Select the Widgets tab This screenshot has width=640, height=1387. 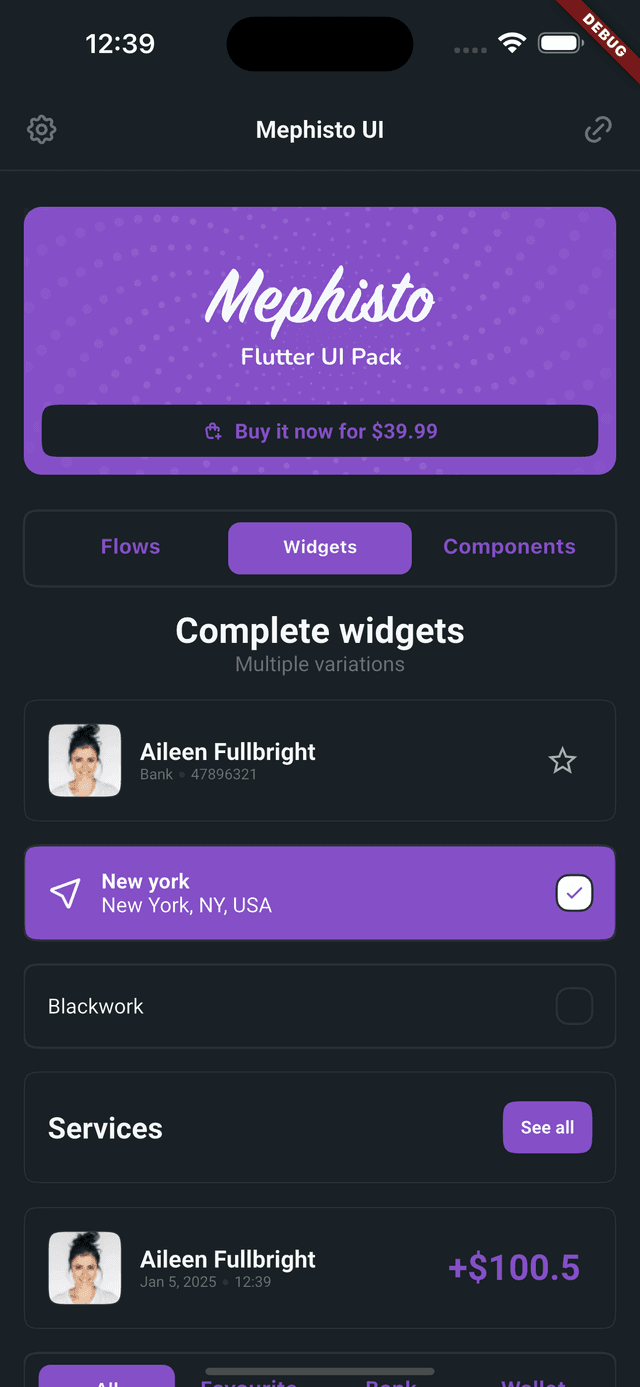[320, 548]
